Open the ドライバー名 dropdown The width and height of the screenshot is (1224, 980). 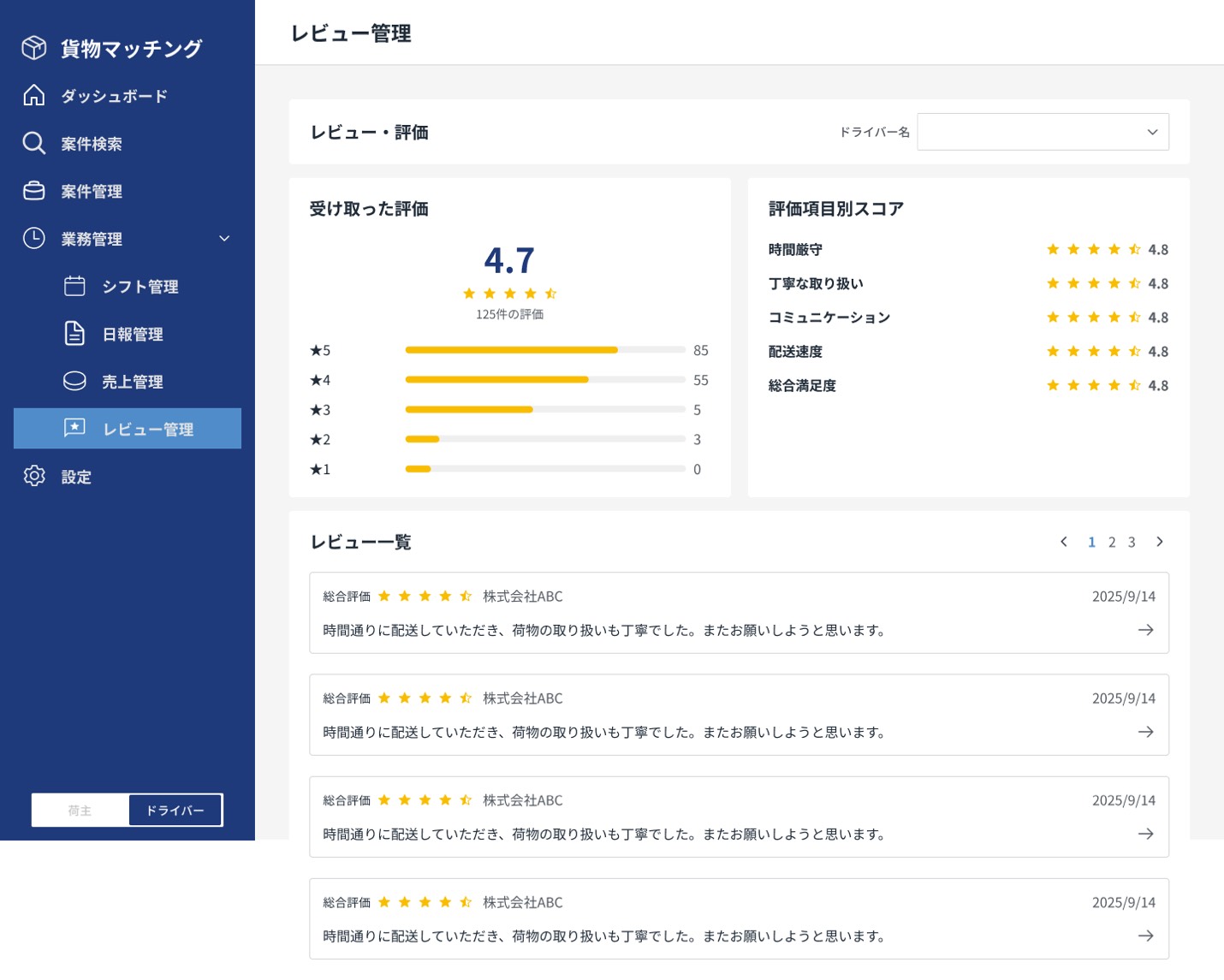[x=1043, y=131]
